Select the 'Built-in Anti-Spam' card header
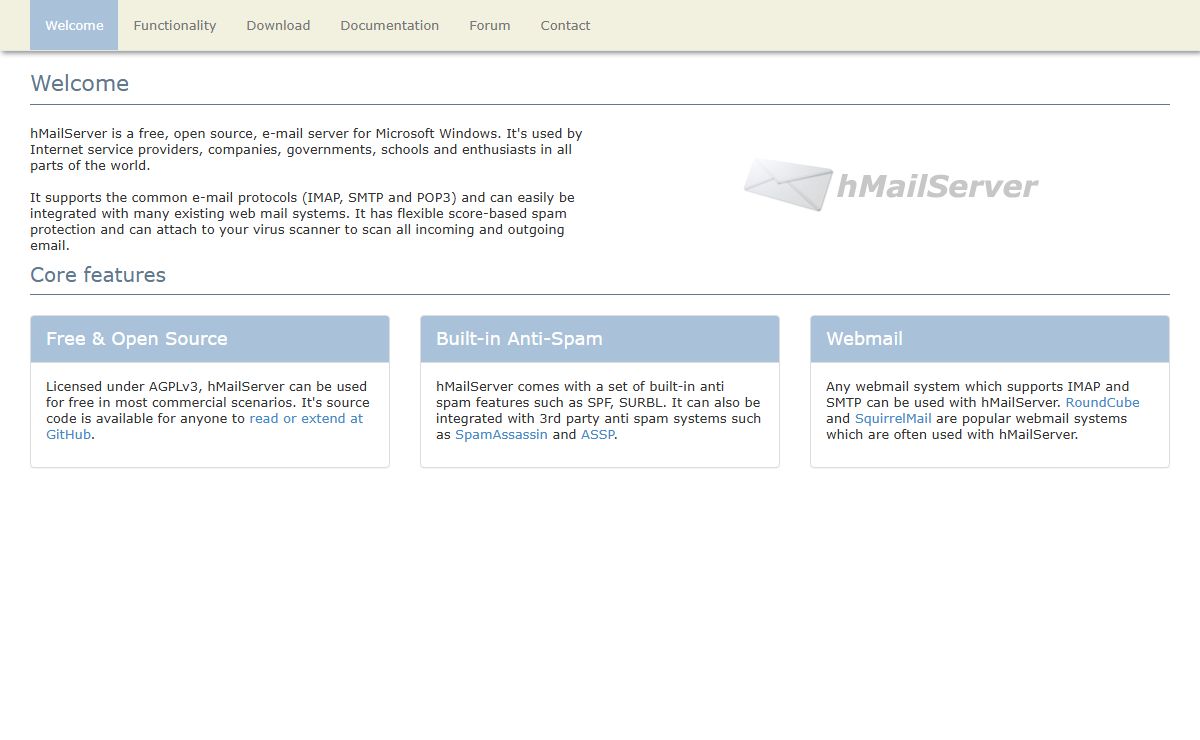Viewport: 1200px width, 740px height. pyautogui.click(x=600, y=339)
